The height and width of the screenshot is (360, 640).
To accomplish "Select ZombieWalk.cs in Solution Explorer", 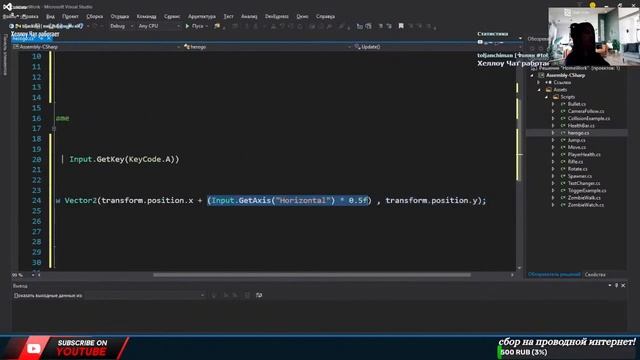I will [584, 198].
